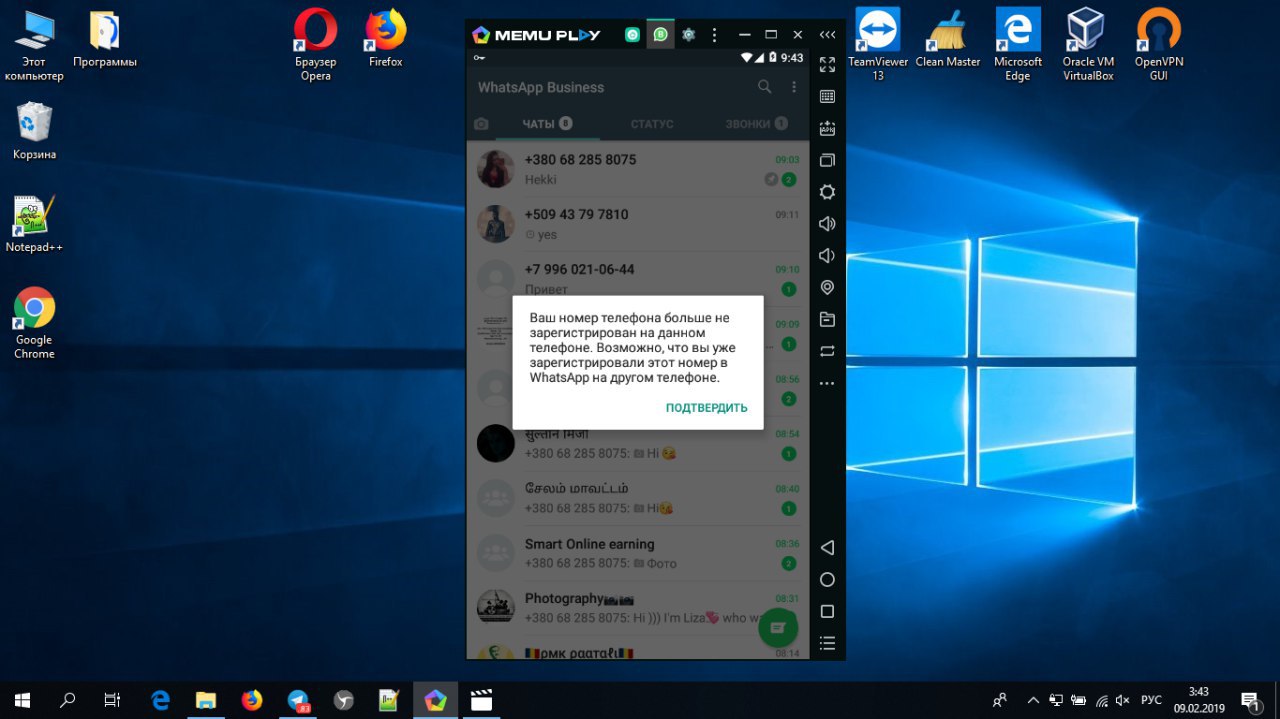Toggle MEmu fullscreen mode icon

(x=827, y=65)
